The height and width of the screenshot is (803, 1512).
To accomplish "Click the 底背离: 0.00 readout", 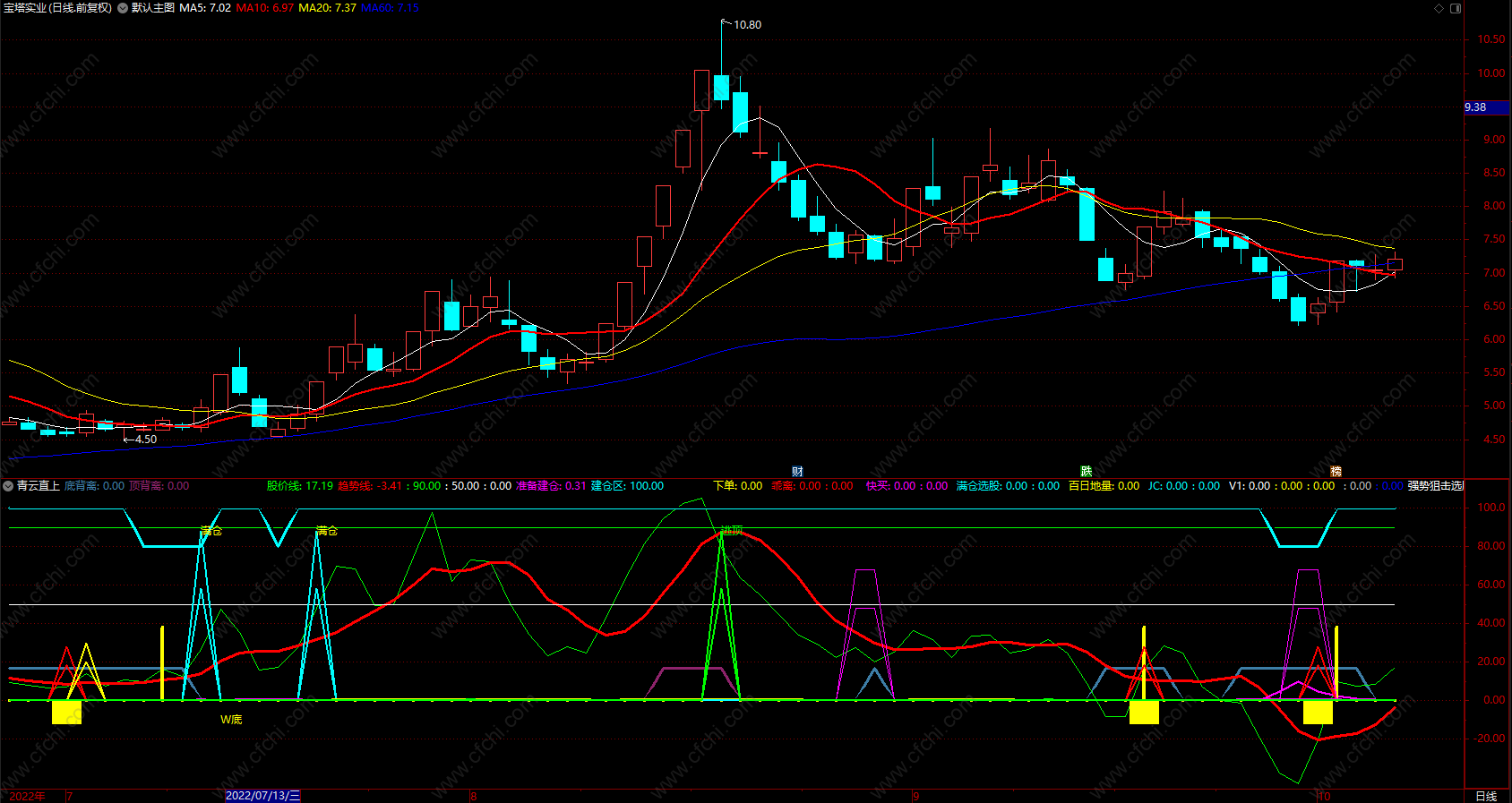I will [94, 486].
